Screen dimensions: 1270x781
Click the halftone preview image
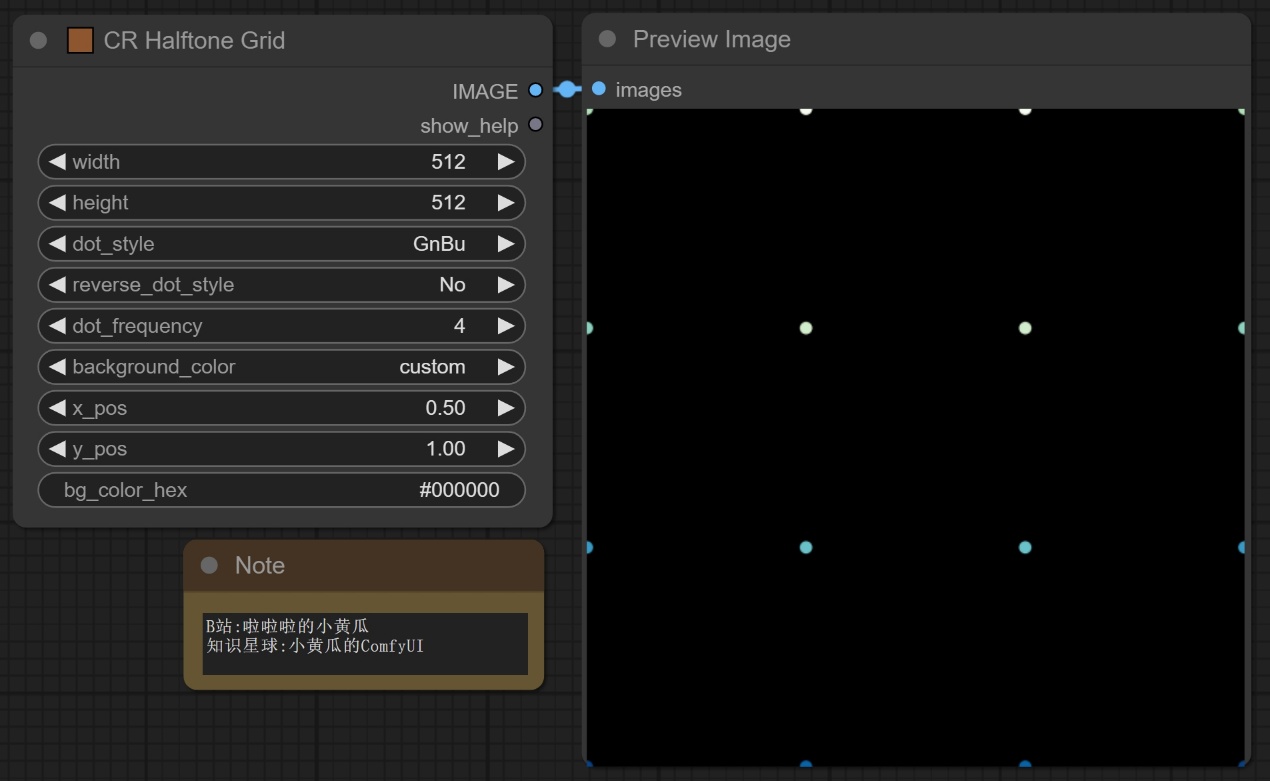coord(915,437)
